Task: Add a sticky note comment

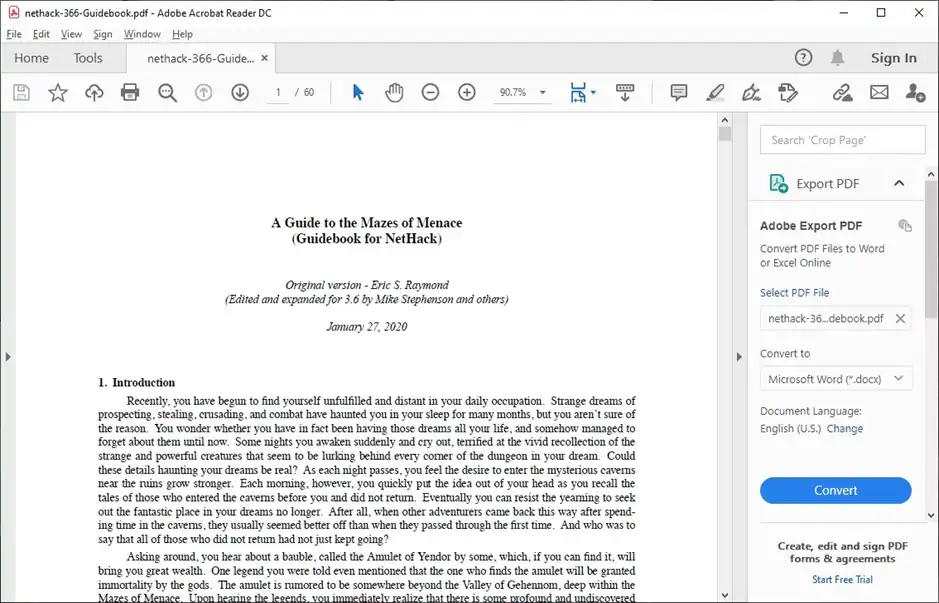Action: tap(678, 92)
